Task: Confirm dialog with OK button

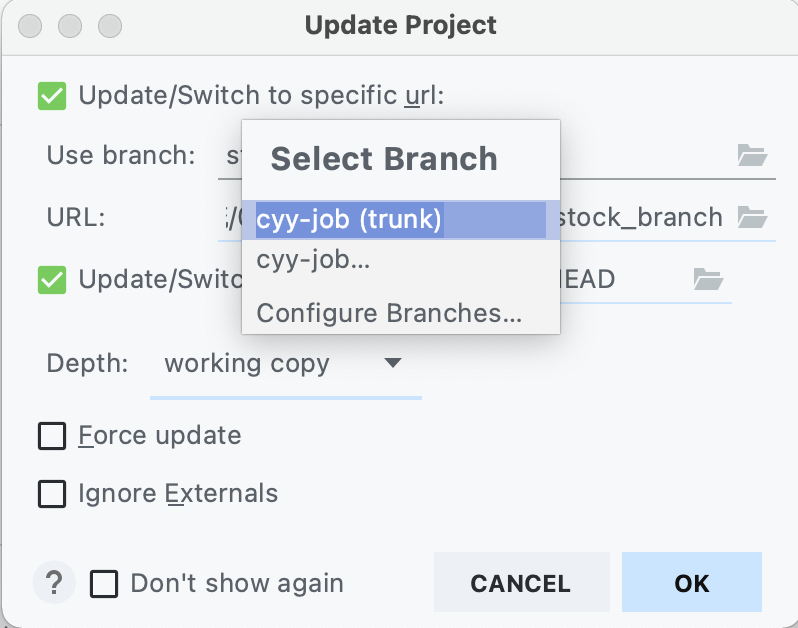Action: [x=692, y=582]
